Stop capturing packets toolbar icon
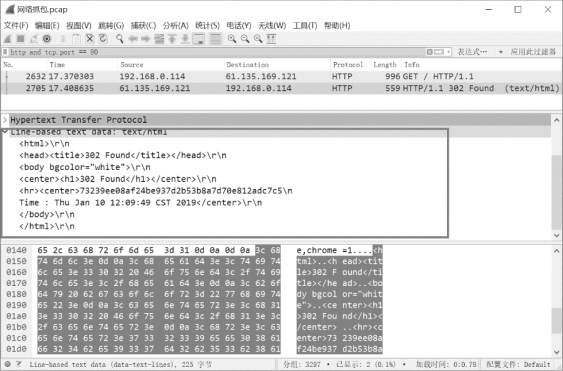 pos(21,39)
